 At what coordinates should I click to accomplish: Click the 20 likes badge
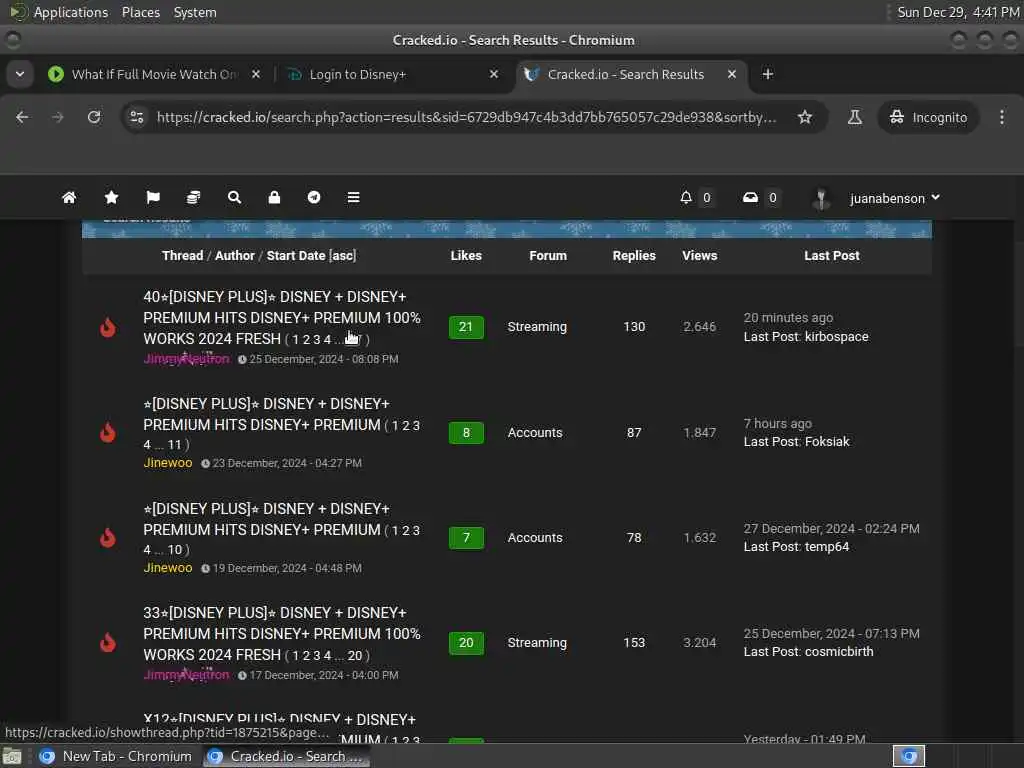[466, 643]
